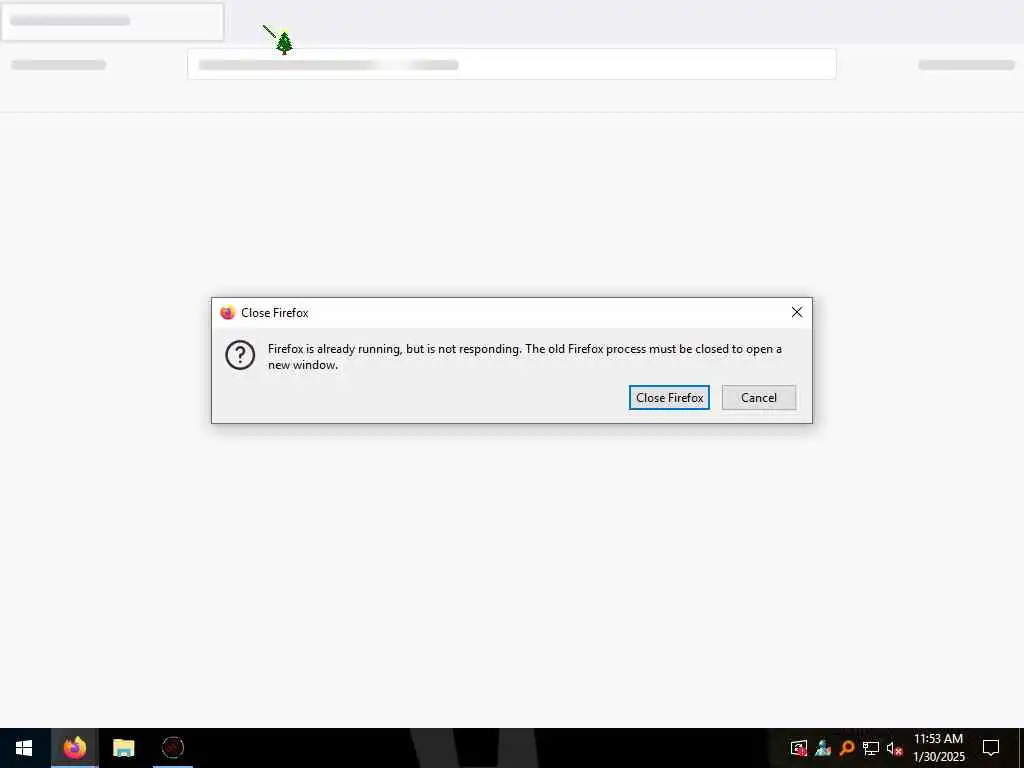
Task: Click the Firefox logo in dialog title
Action: click(x=227, y=313)
